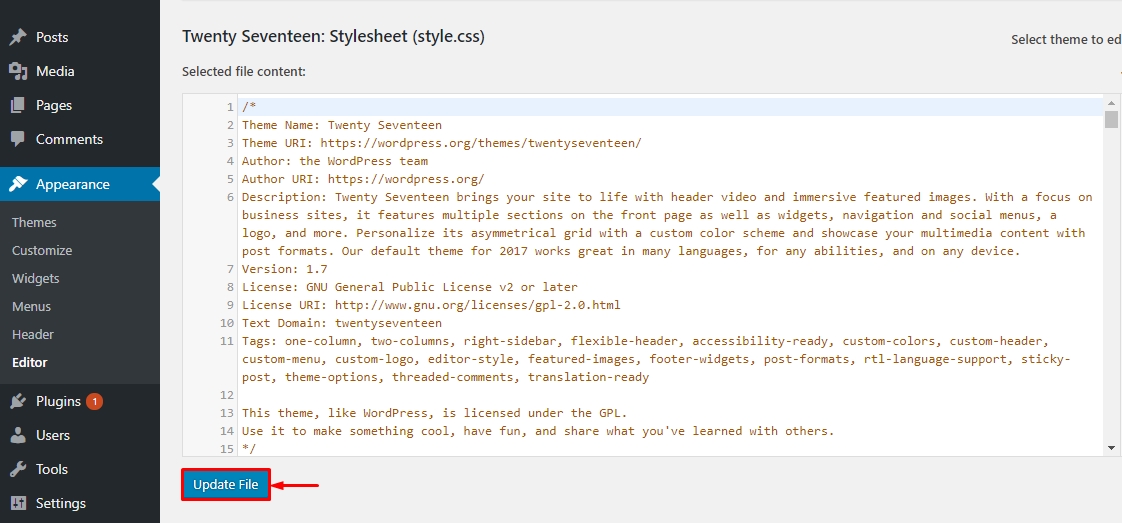Go to the Widgets submenu
The width and height of the screenshot is (1122, 523).
click(x=36, y=278)
